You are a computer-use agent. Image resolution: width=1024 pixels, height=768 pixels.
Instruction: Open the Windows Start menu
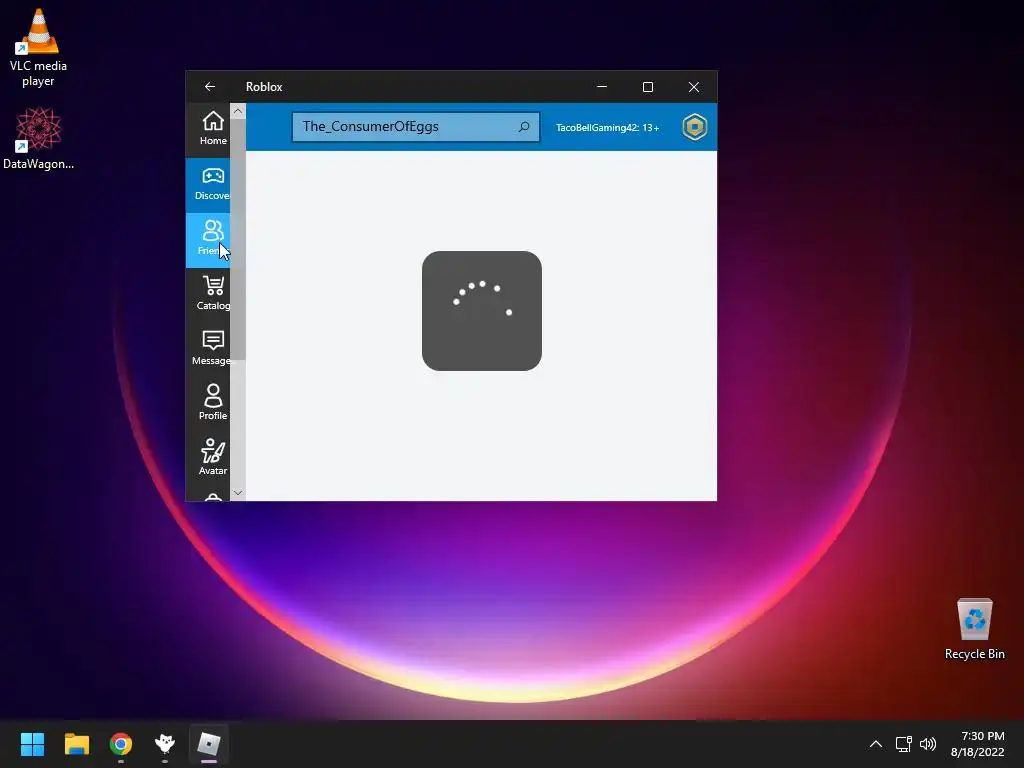click(33, 744)
